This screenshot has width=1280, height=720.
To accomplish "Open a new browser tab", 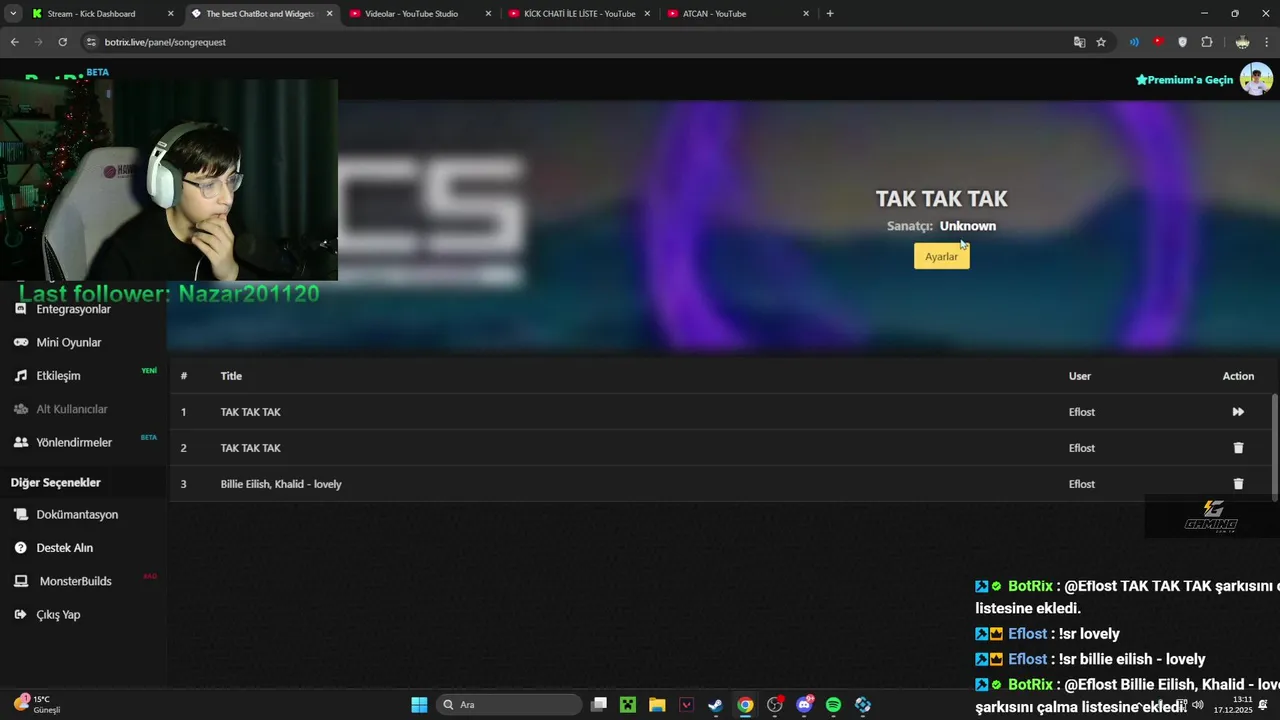I will tap(830, 14).
